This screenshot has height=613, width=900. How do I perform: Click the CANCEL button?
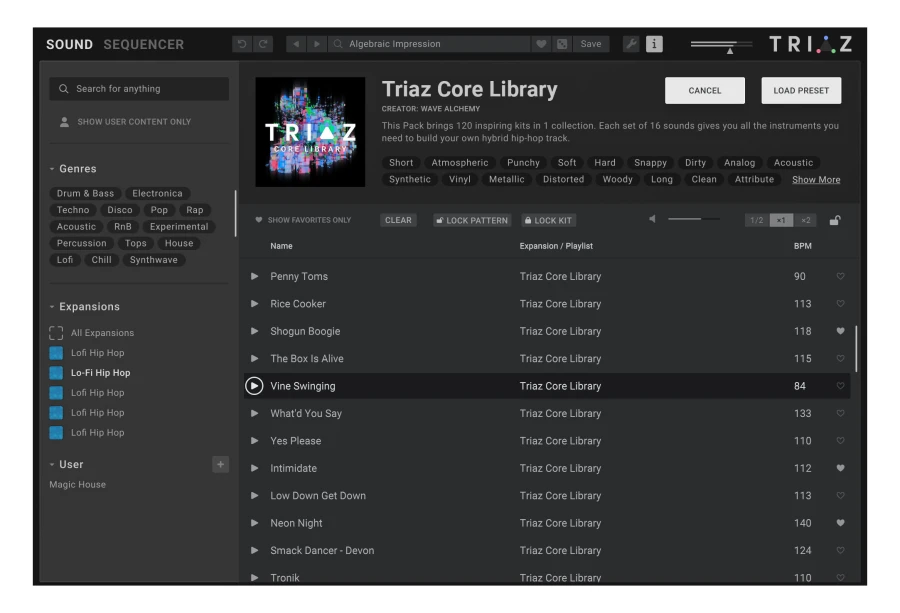(x=705, y=91)
